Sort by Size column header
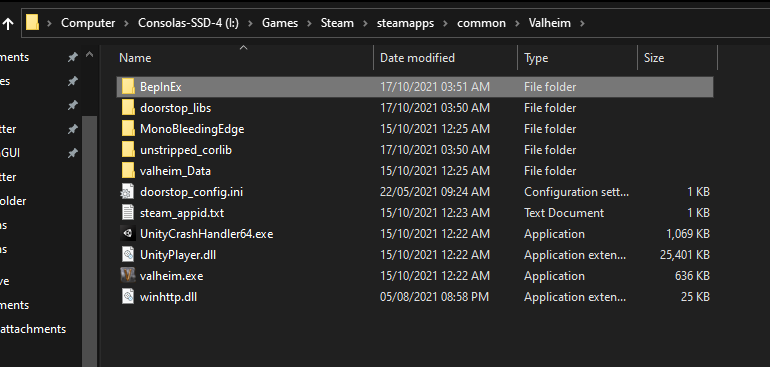Image resolution: width=770 pixels, height=367 pixels. tap(654, 58)
